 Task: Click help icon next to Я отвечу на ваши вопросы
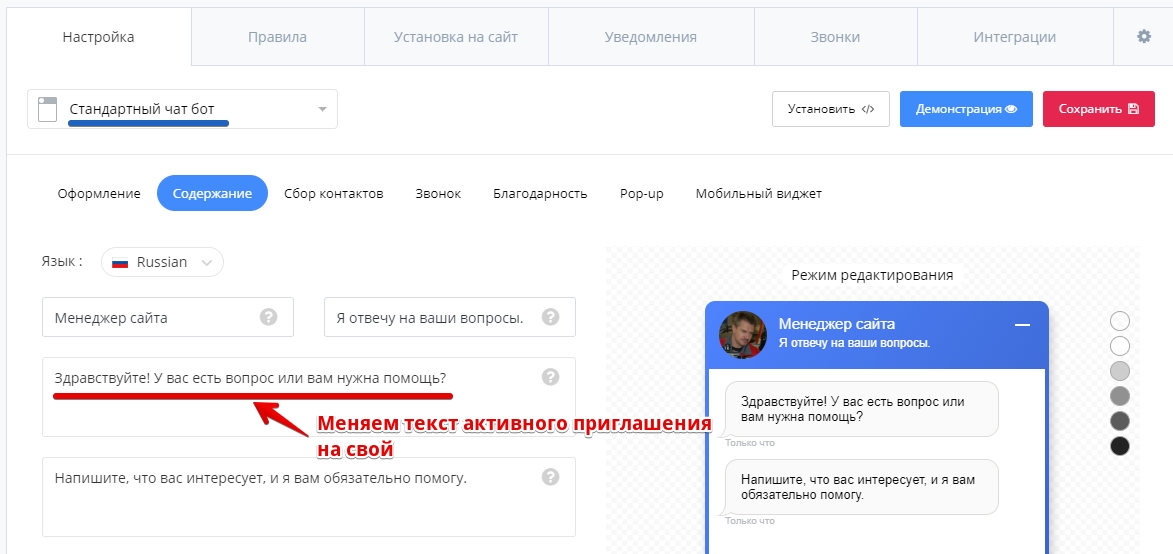[551, 317]
